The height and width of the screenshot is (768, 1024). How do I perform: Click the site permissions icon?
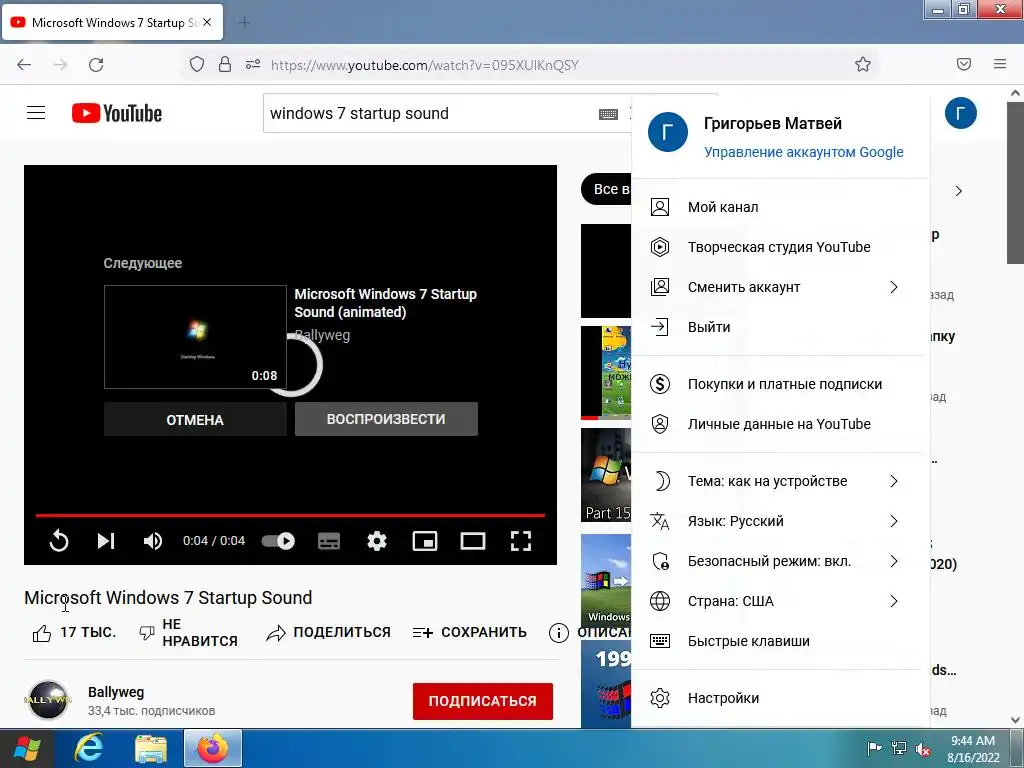(x=253, y=64)
